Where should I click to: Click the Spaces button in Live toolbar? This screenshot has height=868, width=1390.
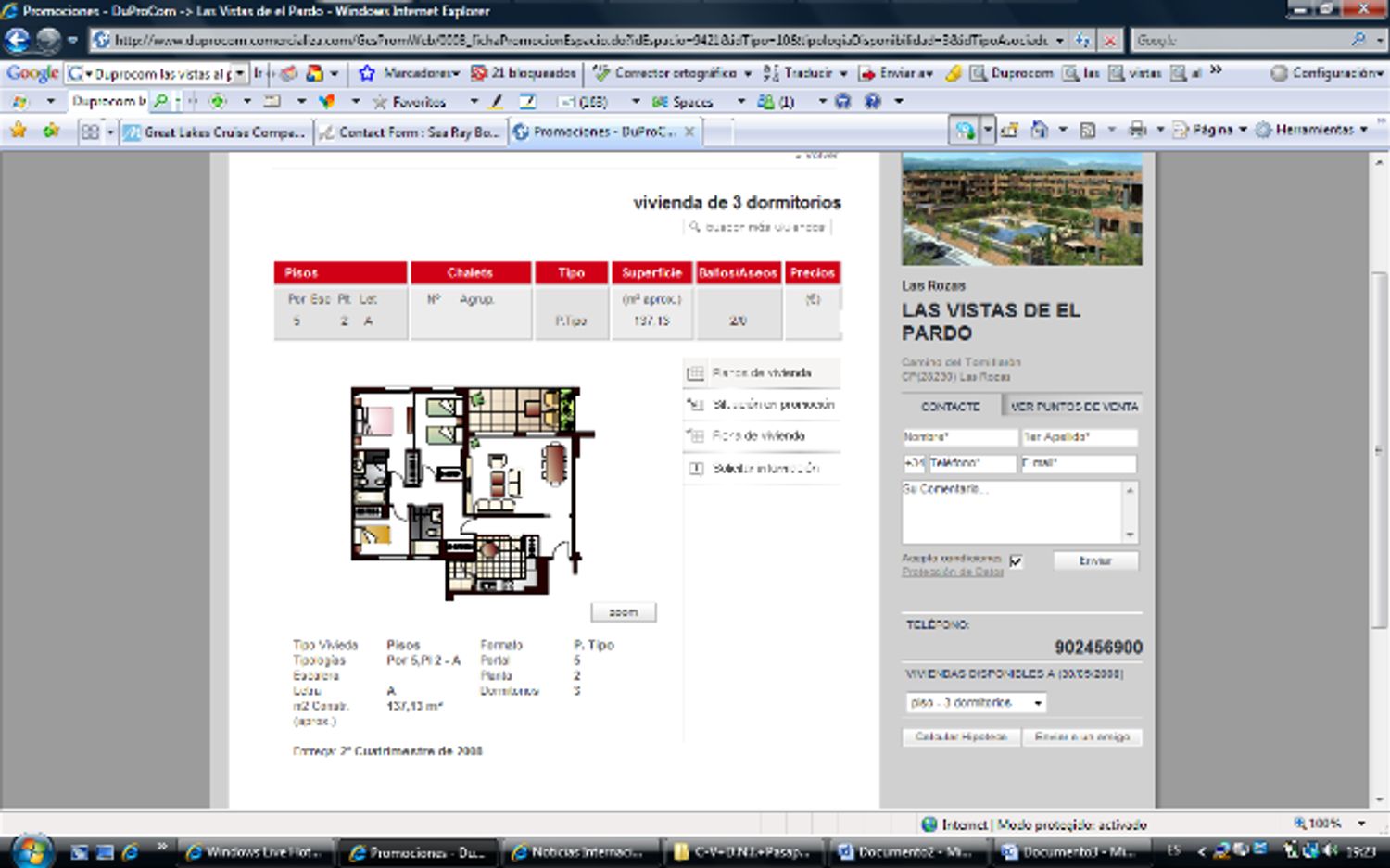coord(682,101)
